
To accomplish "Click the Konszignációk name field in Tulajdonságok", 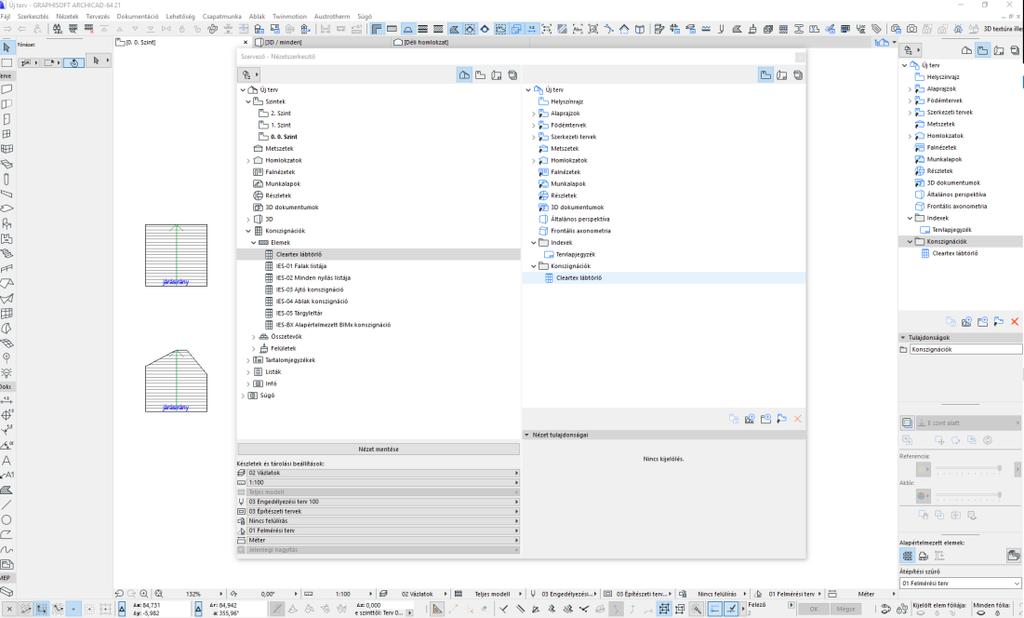I will pos(966,350).
